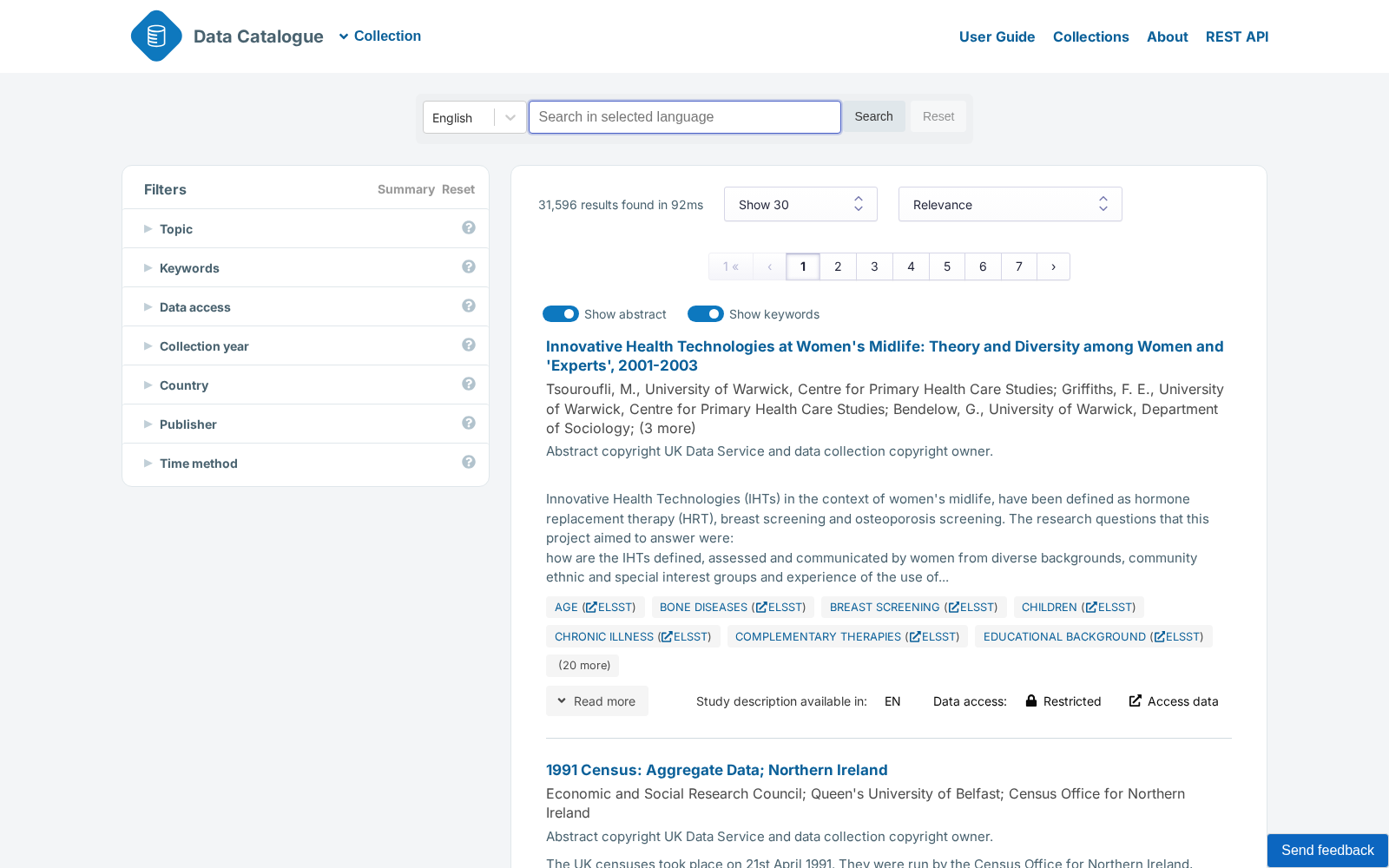Open help icon for Keywords filter
Viewport: 1389px width, 868px height.
(x=469, y=266)
